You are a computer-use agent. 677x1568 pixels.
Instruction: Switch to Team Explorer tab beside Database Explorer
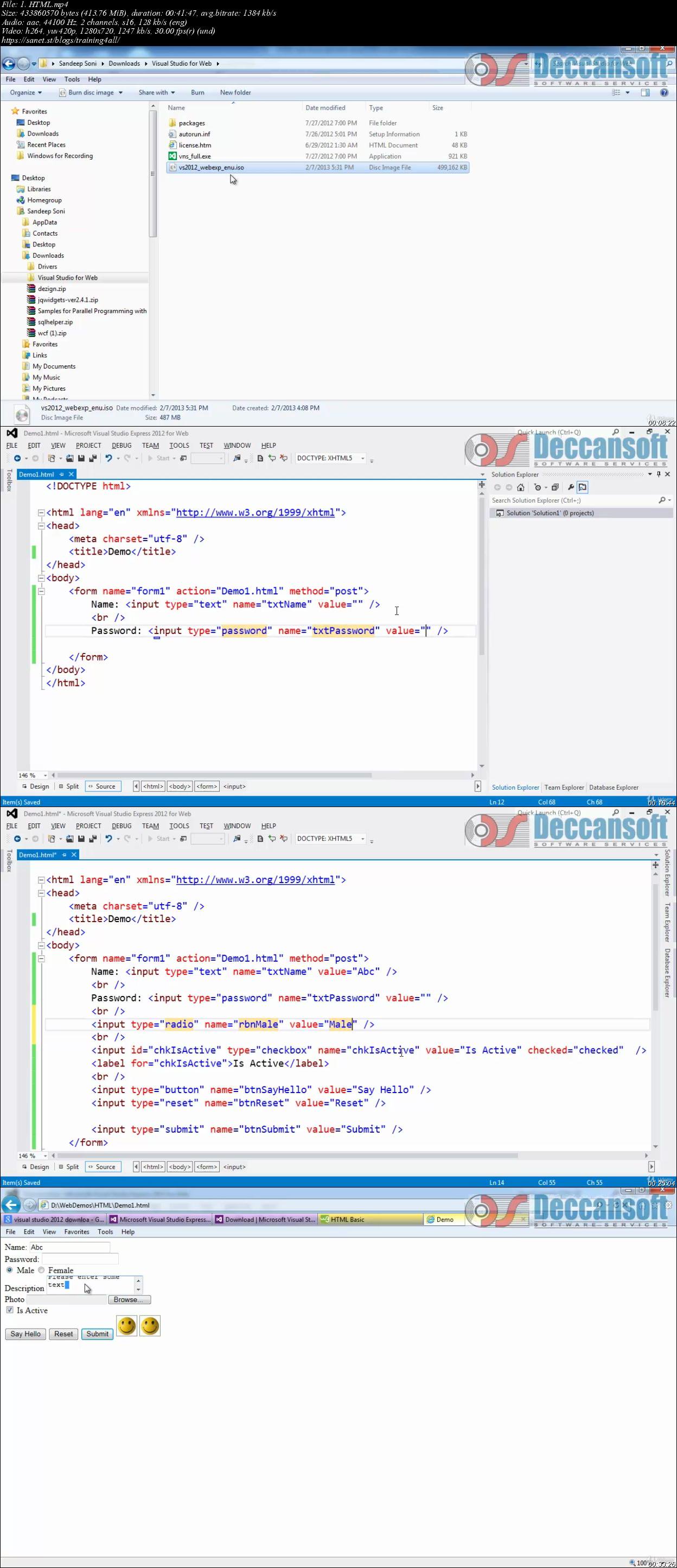tap(564, 788)
